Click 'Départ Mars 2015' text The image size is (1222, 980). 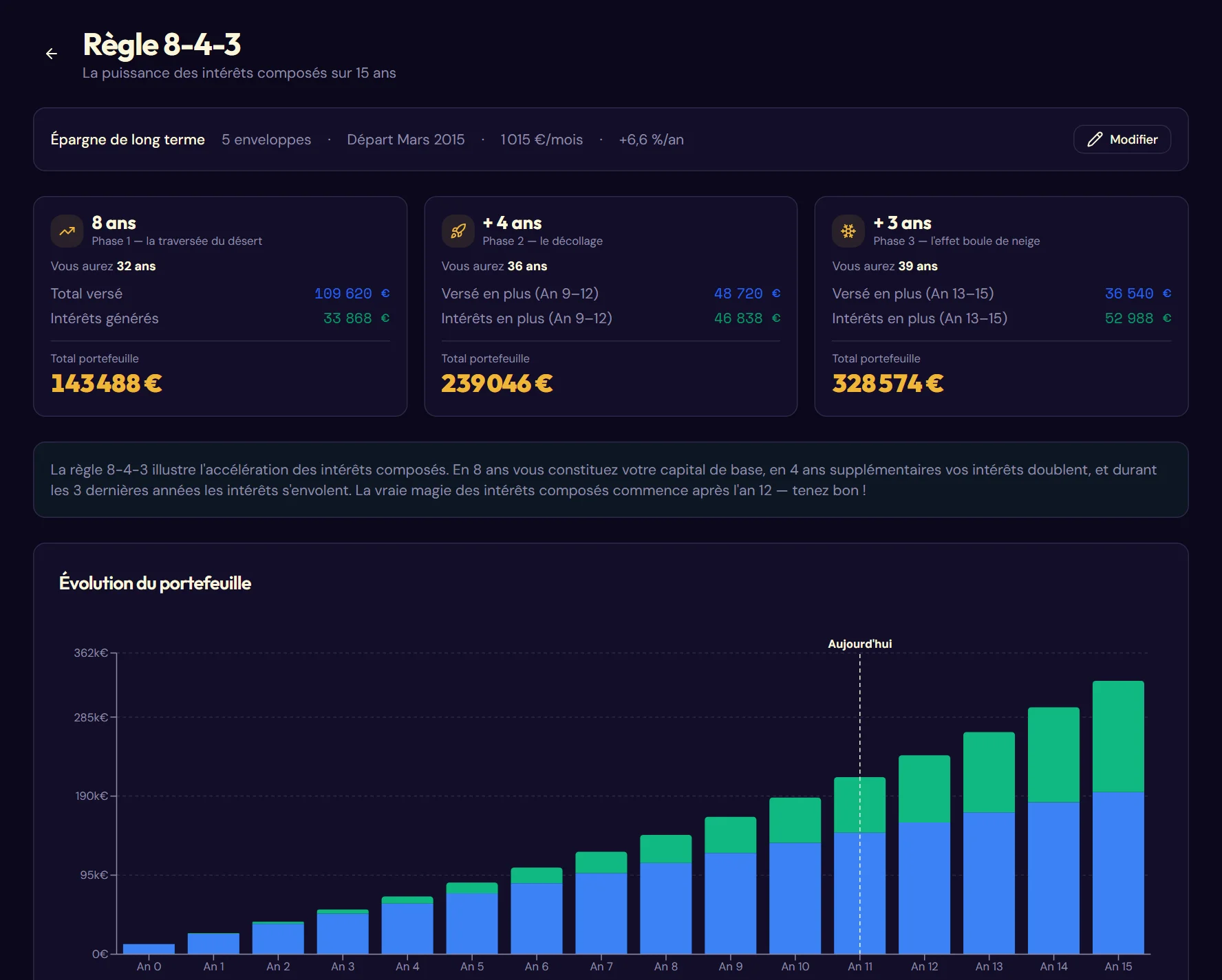point(406,140)
